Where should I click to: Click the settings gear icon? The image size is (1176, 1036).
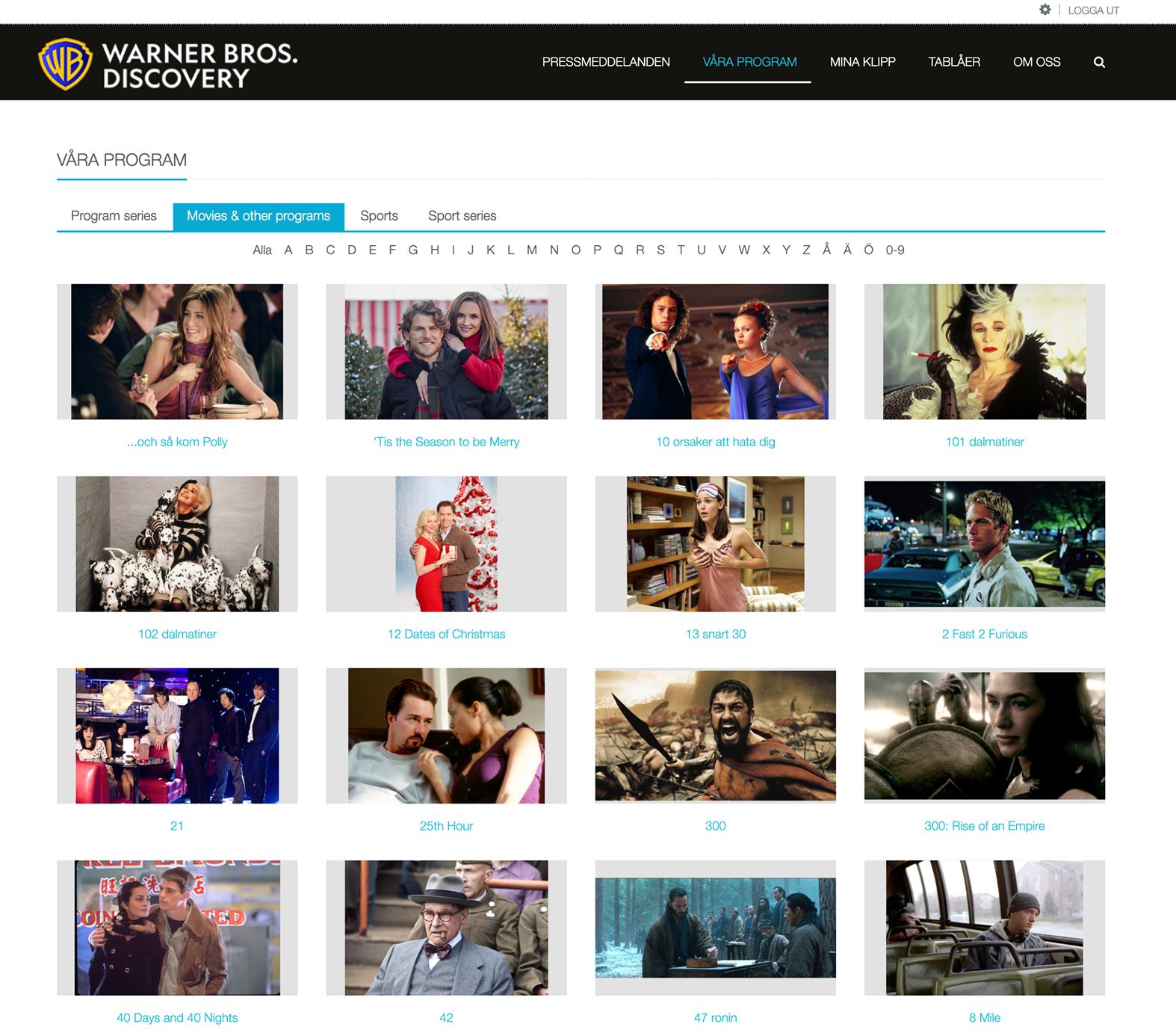point(1045,10)
